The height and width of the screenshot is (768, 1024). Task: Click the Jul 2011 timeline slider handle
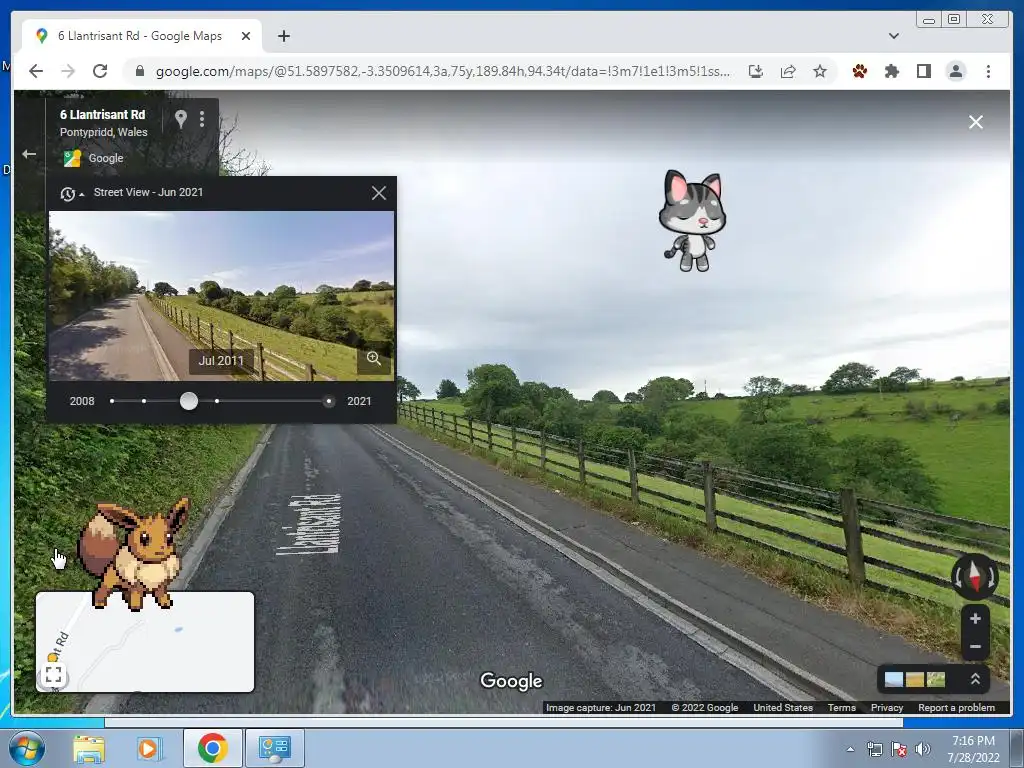click(189, 401)
